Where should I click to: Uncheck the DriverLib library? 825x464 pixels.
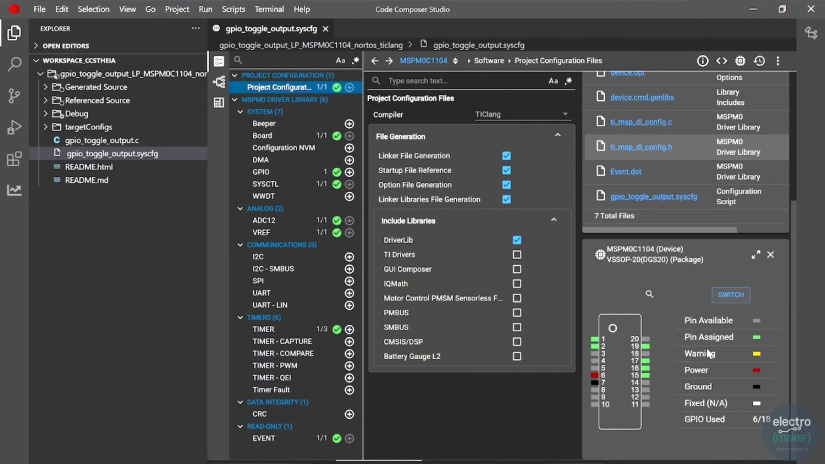point(517,240)
